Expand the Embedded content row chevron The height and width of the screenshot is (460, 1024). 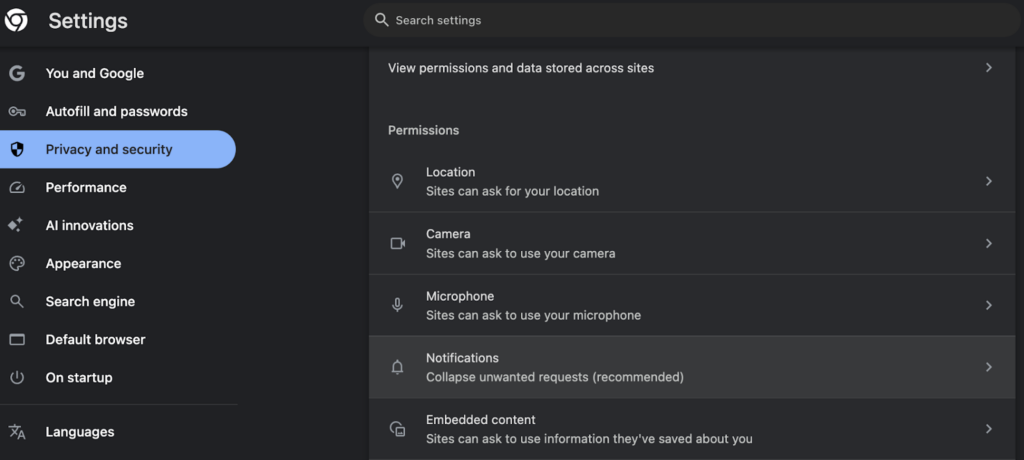[x=989, y=429]
